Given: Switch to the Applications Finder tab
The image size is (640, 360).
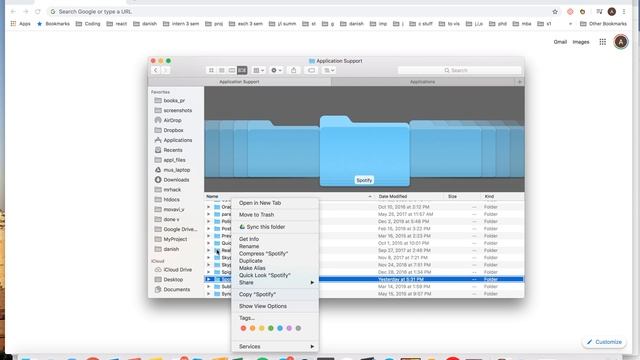Looking at the screenshot, I should tap(422, 82).
